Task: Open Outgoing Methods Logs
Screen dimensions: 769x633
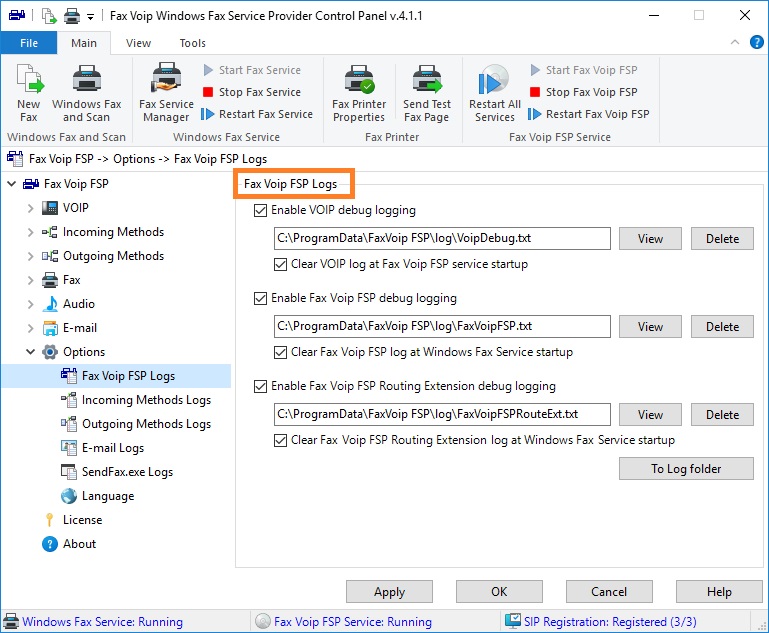Action: tap(136, 424)
